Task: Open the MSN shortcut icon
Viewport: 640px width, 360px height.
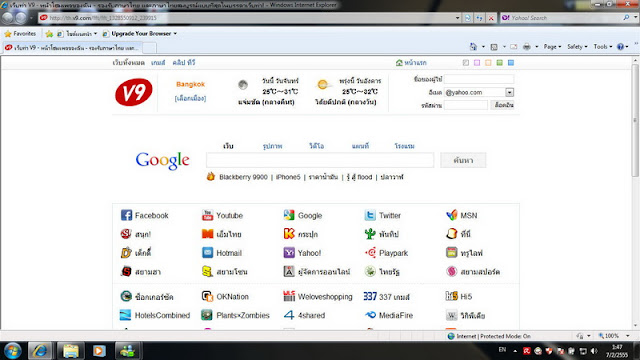Action: (x=451, y=215)
